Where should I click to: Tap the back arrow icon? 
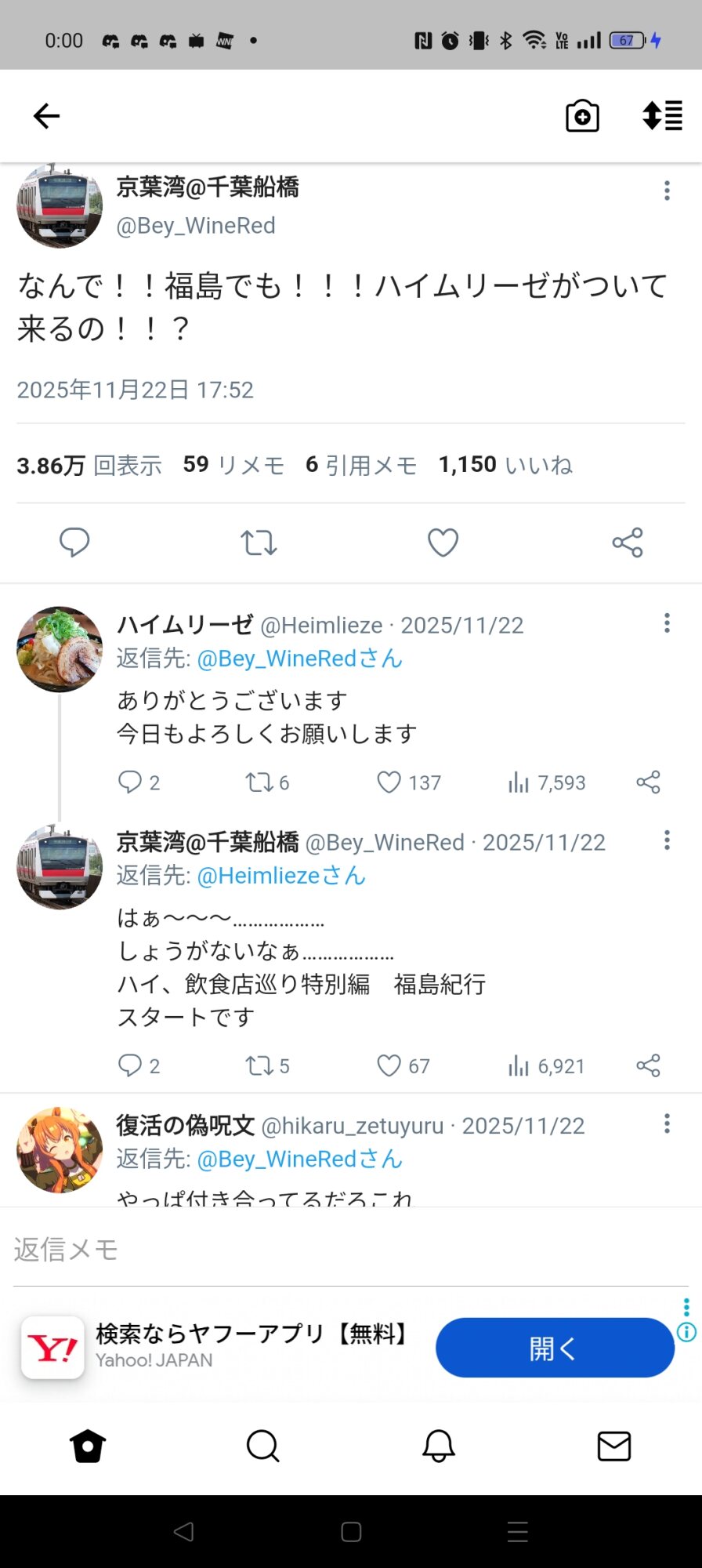(x=47, y=116)
